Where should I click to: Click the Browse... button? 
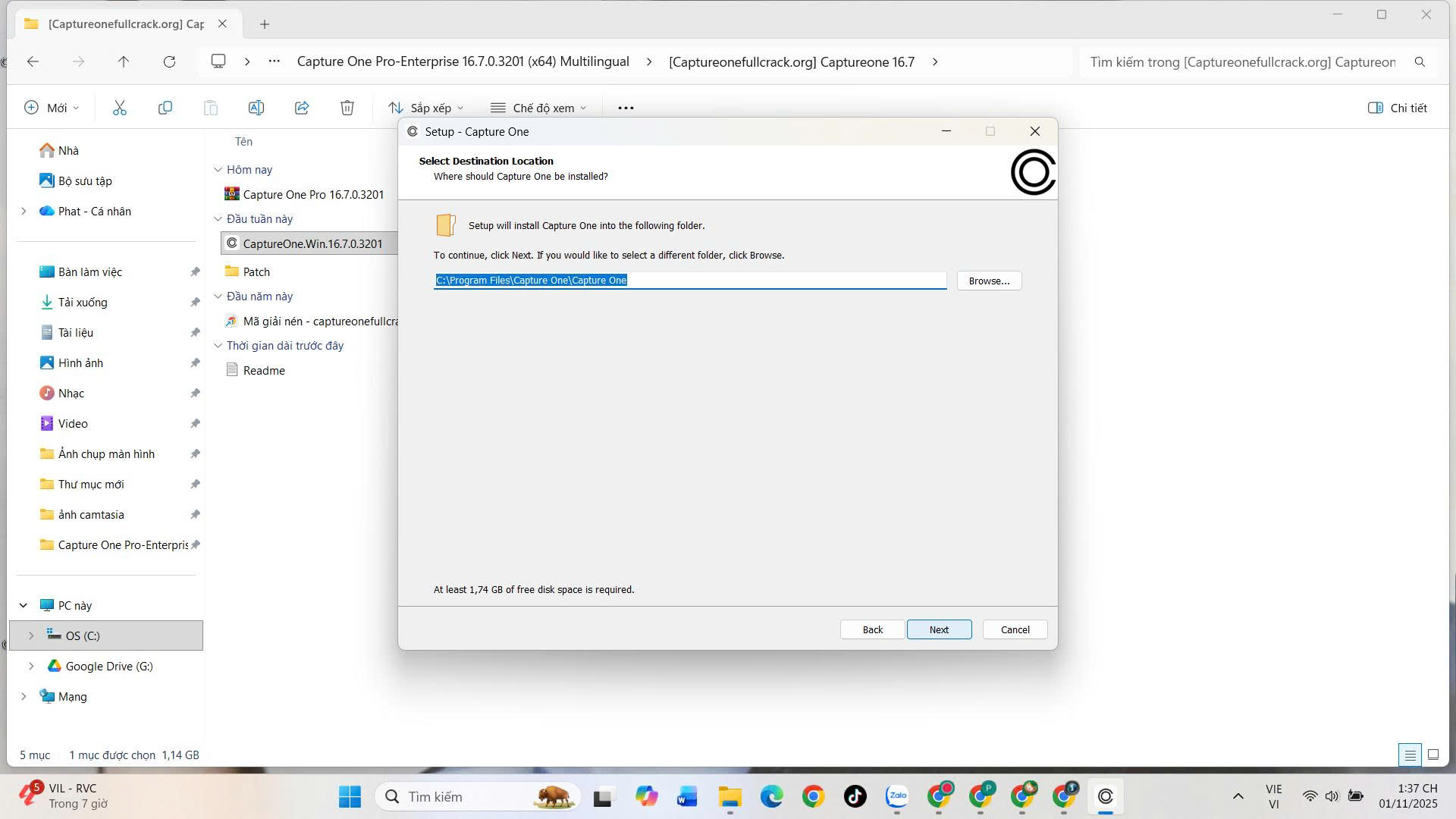click(x=989, y=281)
